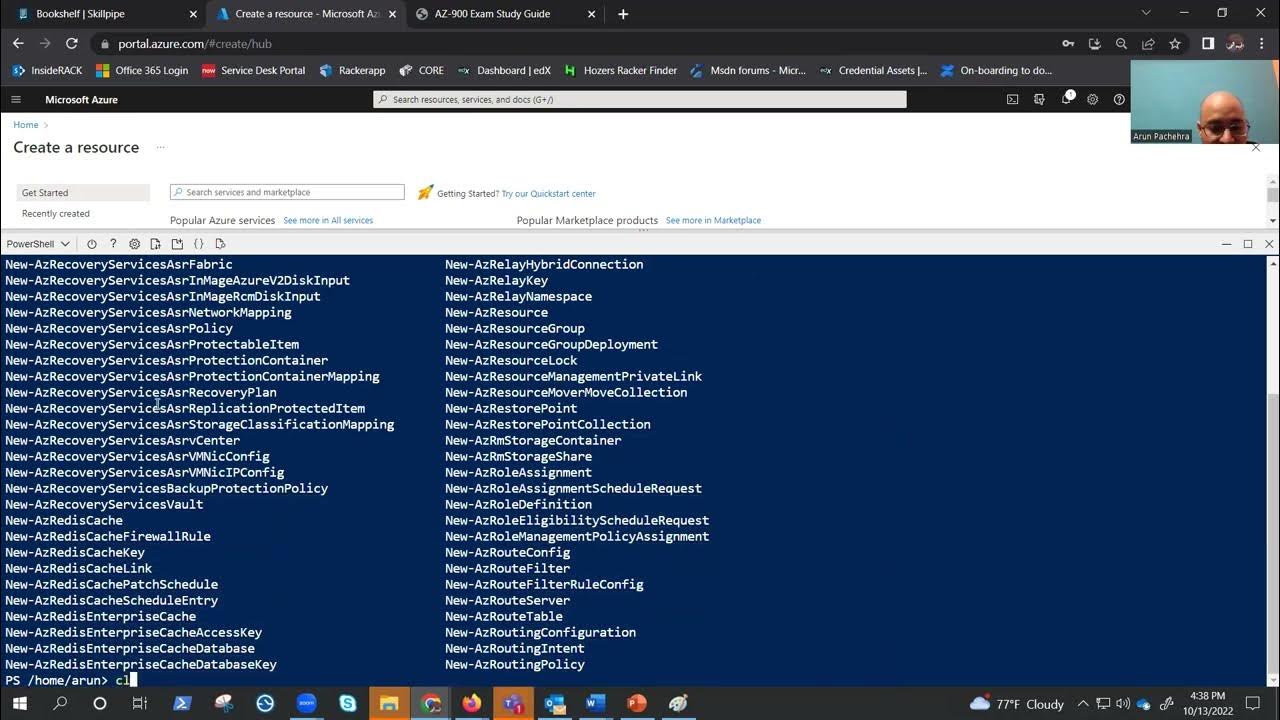Open Office 365 Login bookmark
The height and width of the screenshot is (720, 1280).
pos(141,71)
